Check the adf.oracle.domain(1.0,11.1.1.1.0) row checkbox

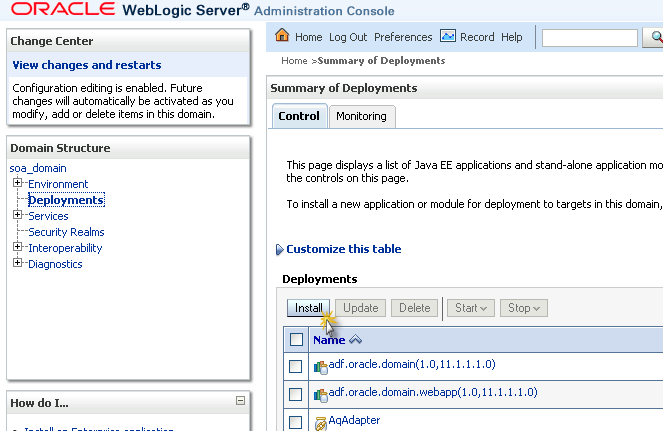tap(296, 366)
